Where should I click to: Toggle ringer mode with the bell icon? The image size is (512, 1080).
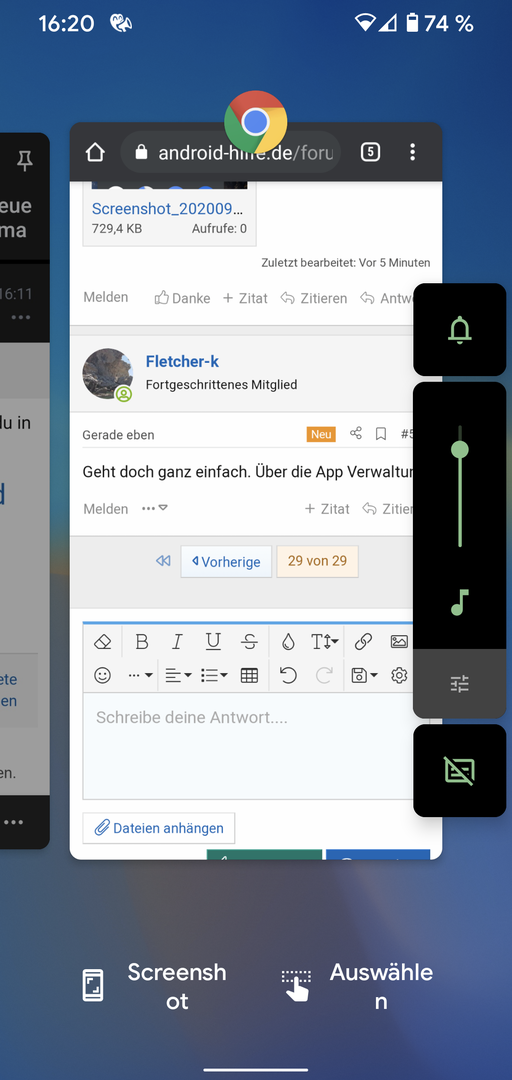460,329
